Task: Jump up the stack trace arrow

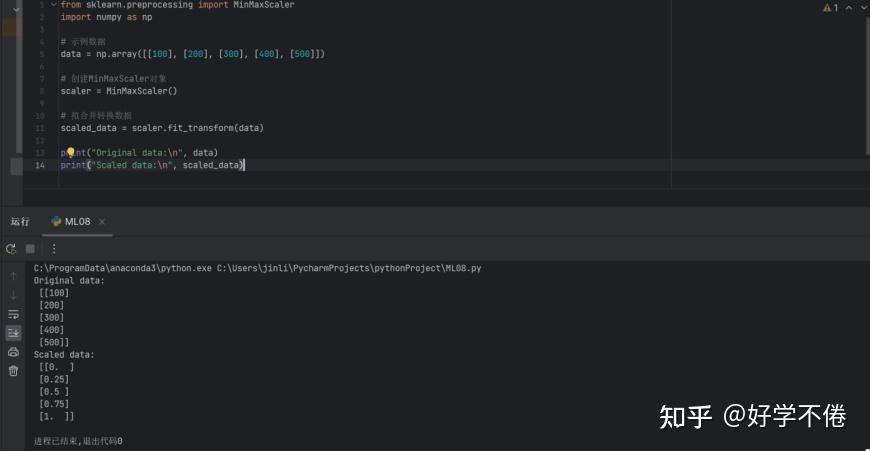Action: click(13, 276)
